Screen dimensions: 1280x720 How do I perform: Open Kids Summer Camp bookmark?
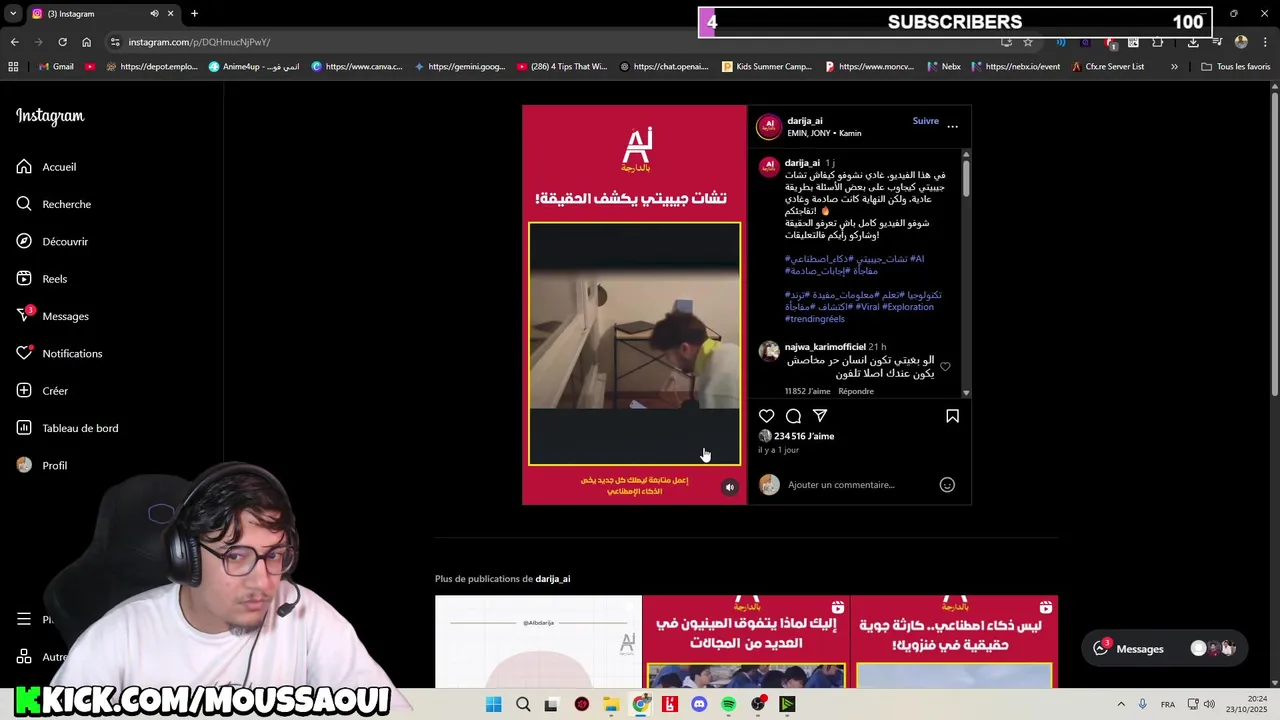click(767, 67)
